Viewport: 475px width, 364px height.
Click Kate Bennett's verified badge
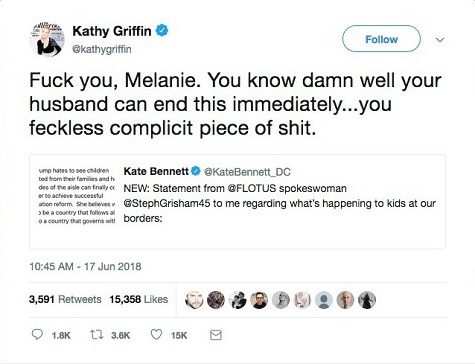tap(195, 171)
